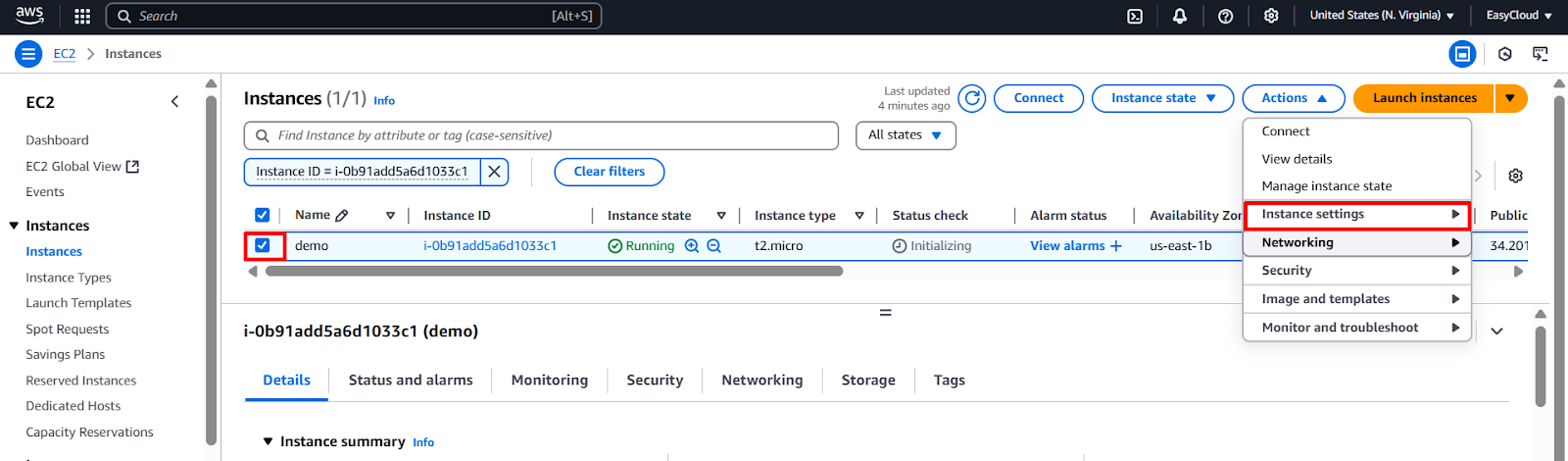Image resolution: width=1568 pixels, height=461 pixels.
Task: Collapse the Instances sidebar section
Action: (x=14, y=226)
